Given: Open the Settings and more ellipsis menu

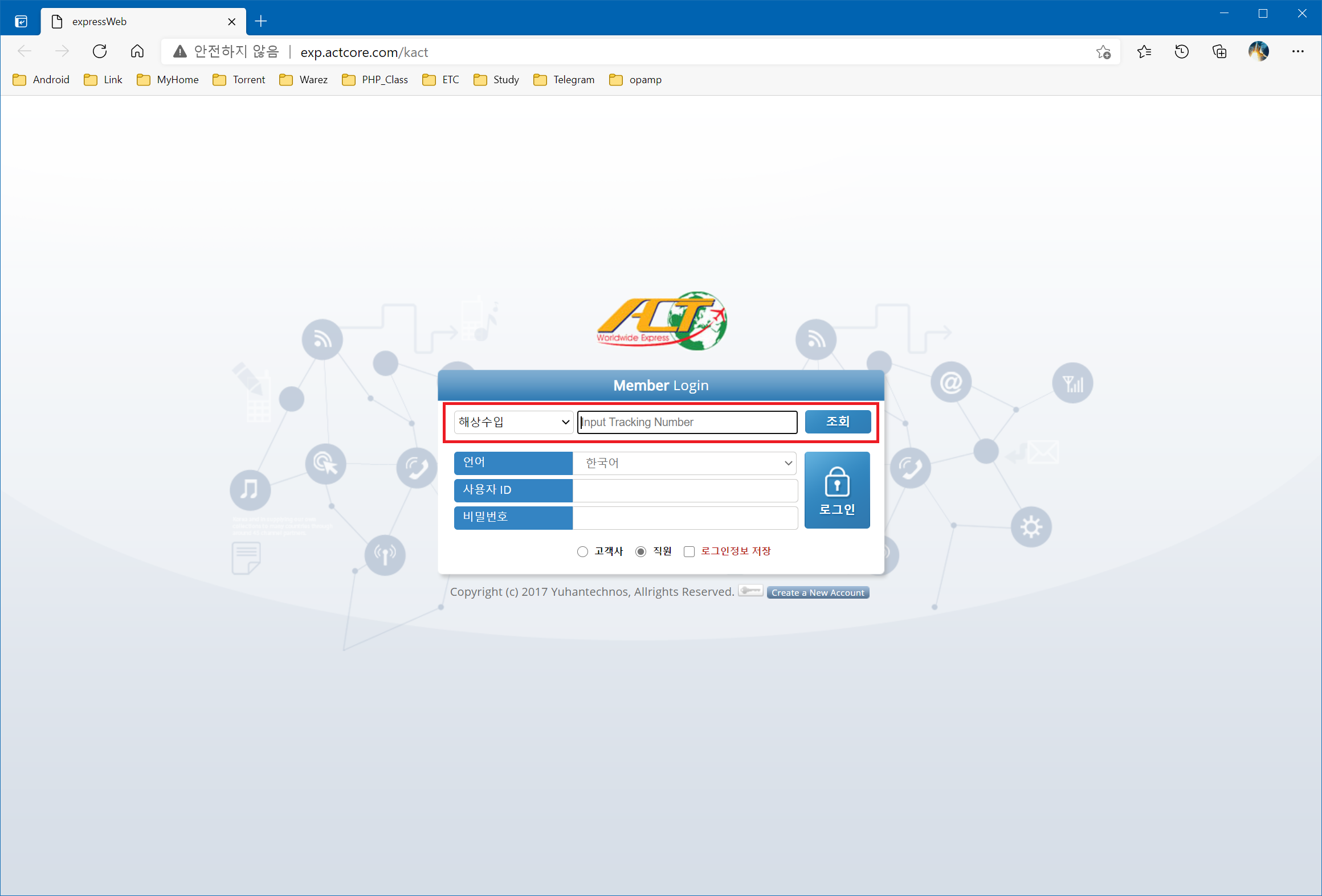Looking at the screenshot, I should point(1298,52).
